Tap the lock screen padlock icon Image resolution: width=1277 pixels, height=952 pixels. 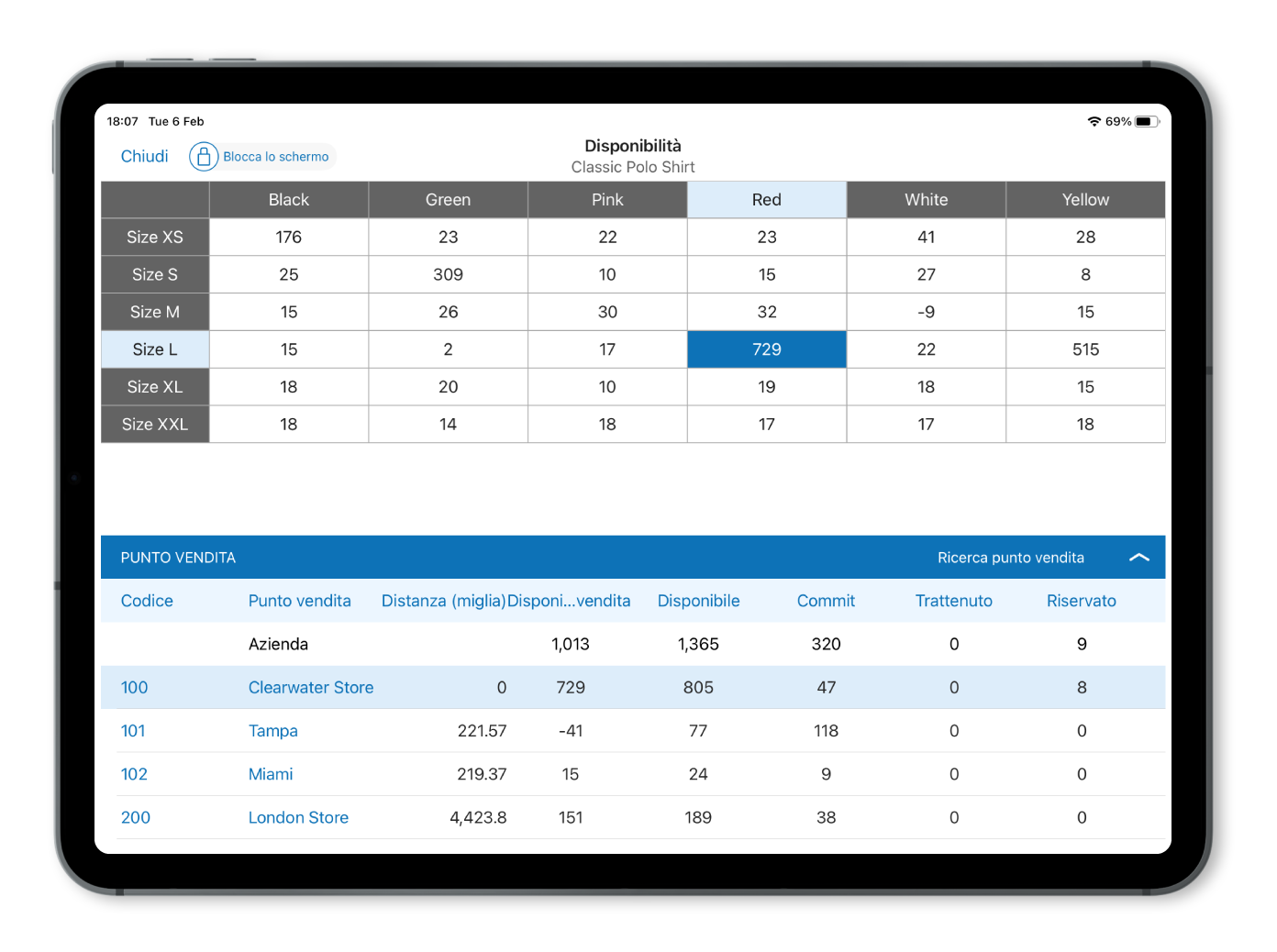(204, 157)
